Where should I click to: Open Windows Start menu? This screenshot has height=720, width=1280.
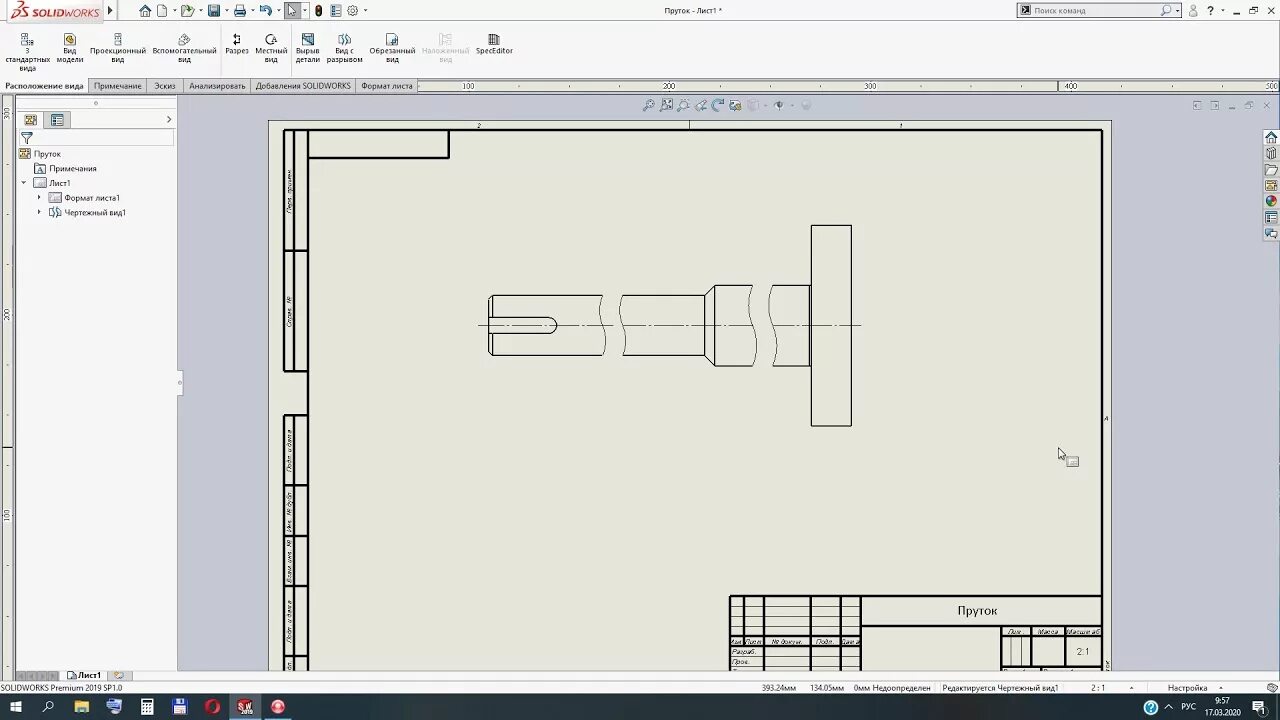(16, 707)
